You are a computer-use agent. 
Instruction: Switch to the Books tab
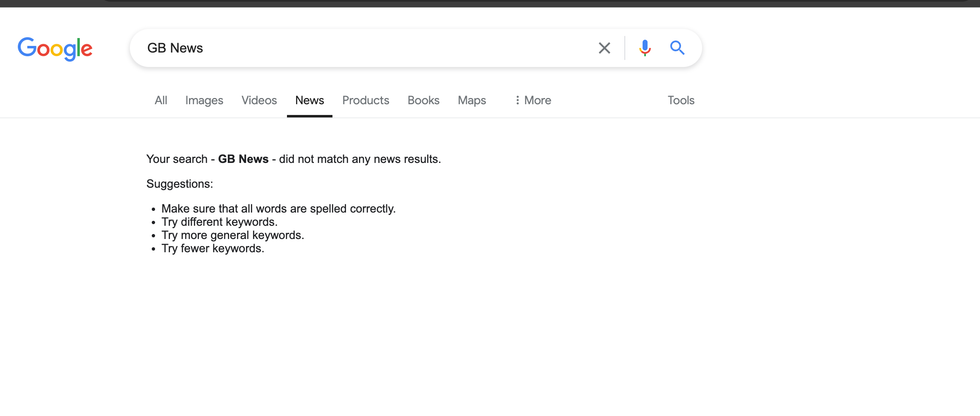click(x=424, y=101)
